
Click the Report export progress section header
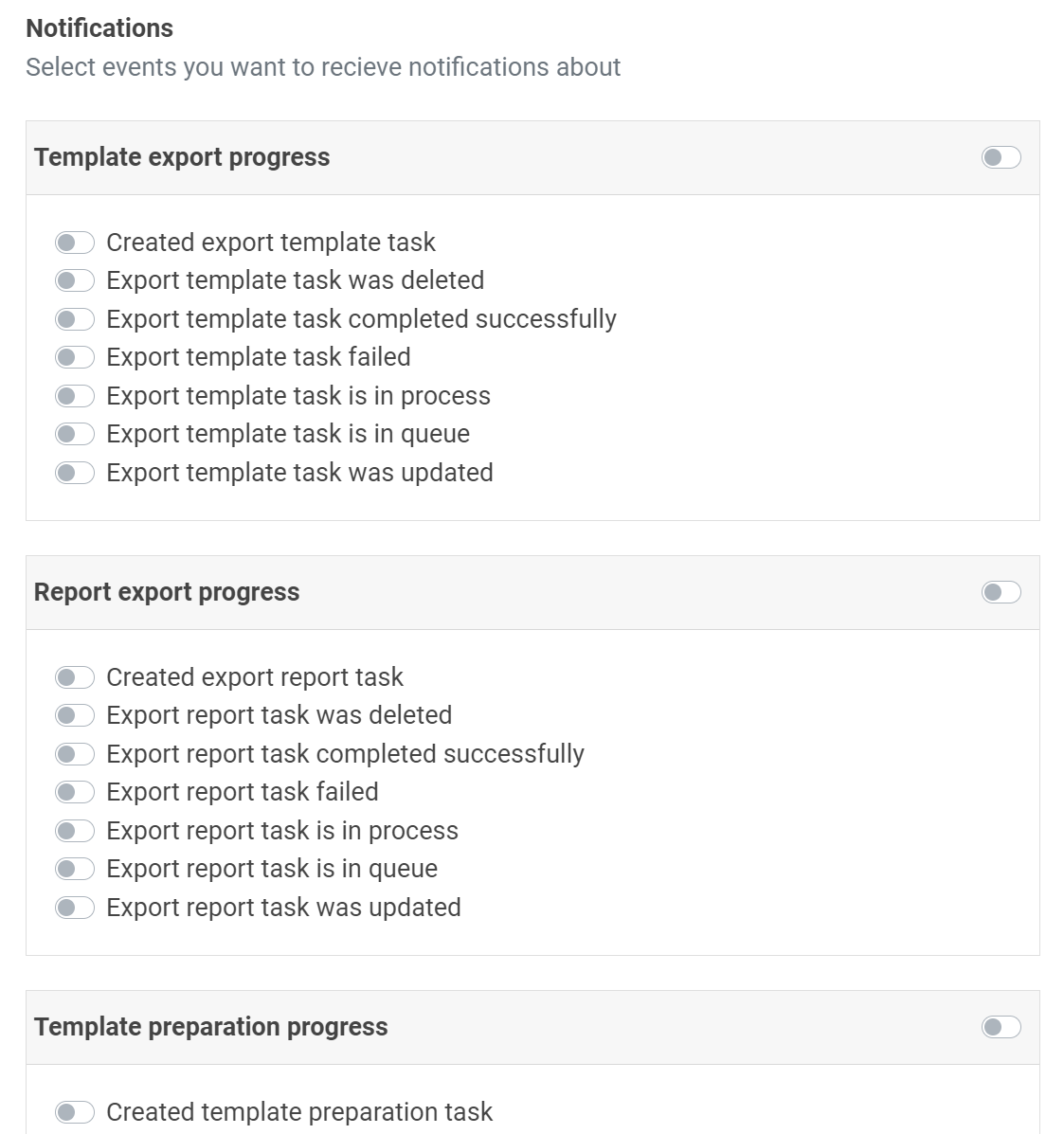click(167, 592)
